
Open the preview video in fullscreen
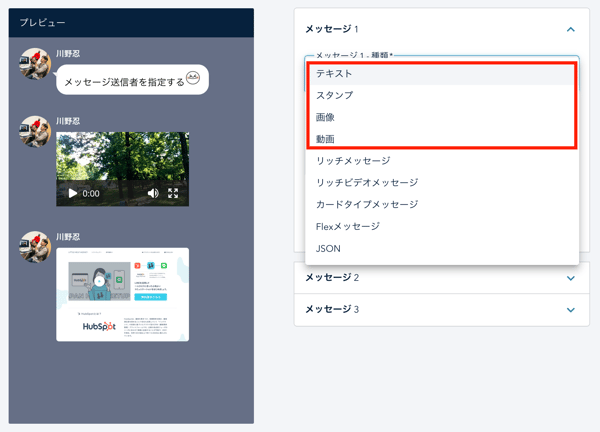point(173,193)
